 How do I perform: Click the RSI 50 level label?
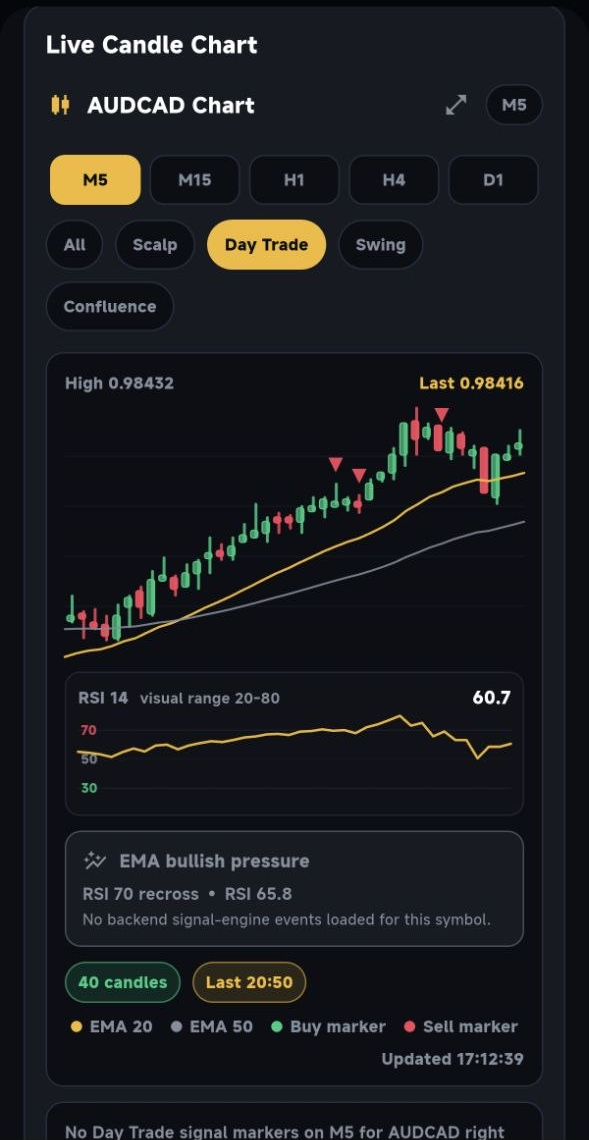[x=88, y=759]
